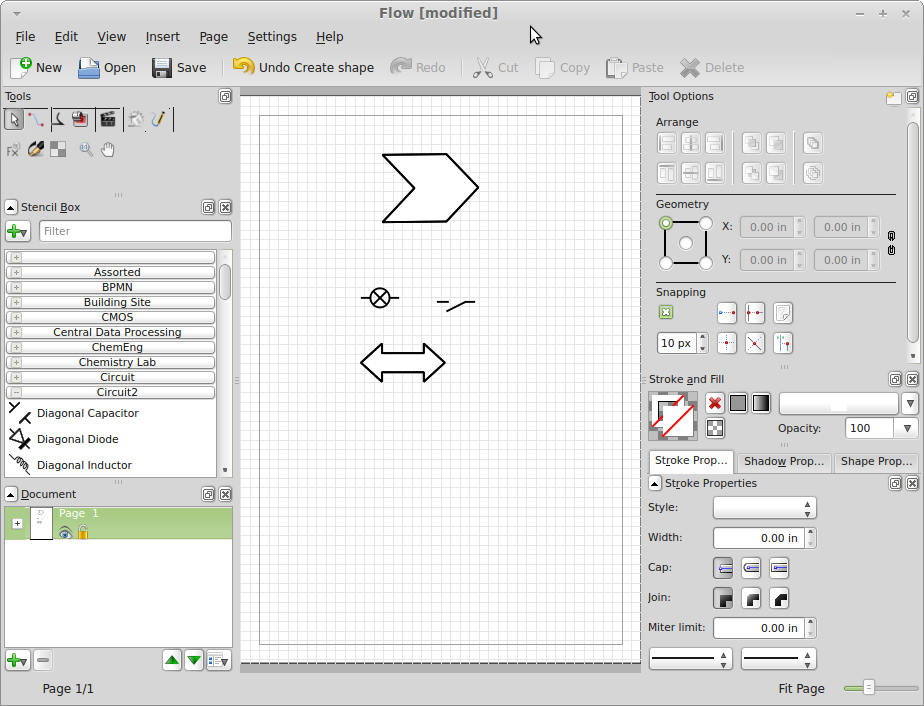Toggle the green snapping checkbox

tap(666, 312)
